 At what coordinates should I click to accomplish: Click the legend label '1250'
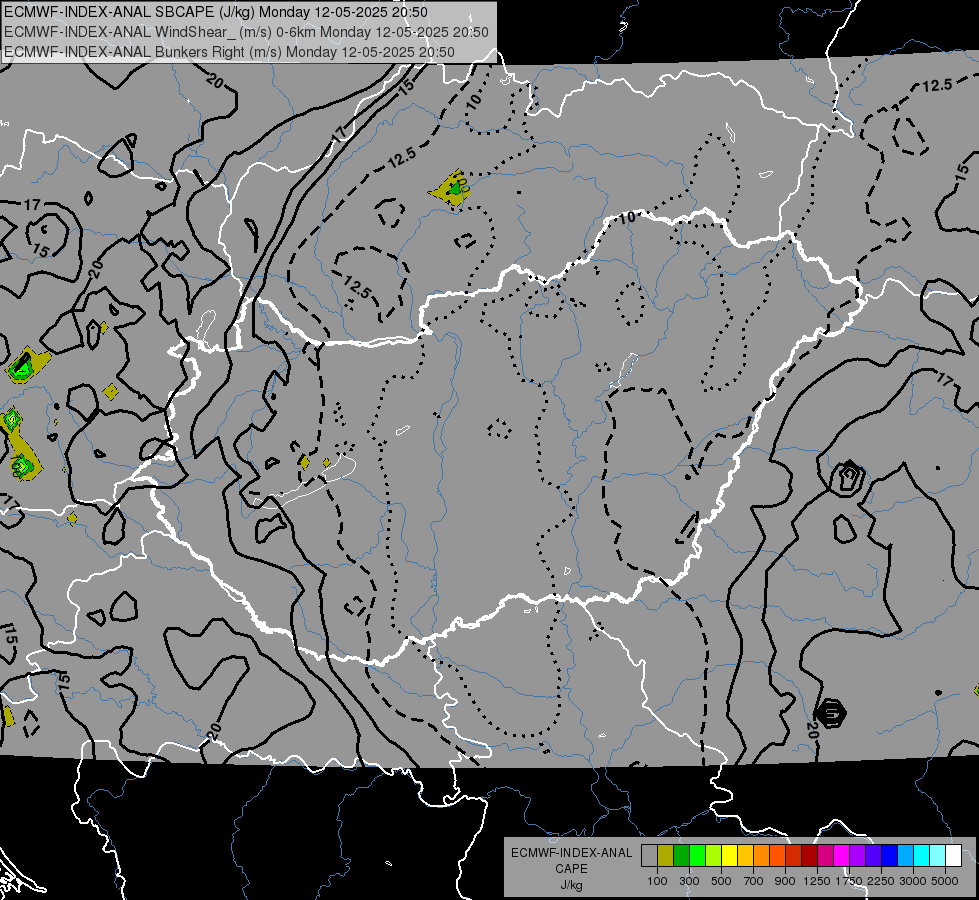pyautogui.click(x=817, y=881)
